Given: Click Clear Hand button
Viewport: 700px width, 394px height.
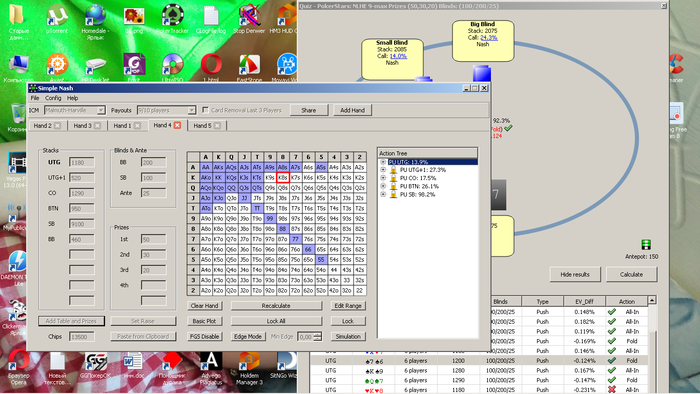Looking at the screenshot, I should point(204,306).
